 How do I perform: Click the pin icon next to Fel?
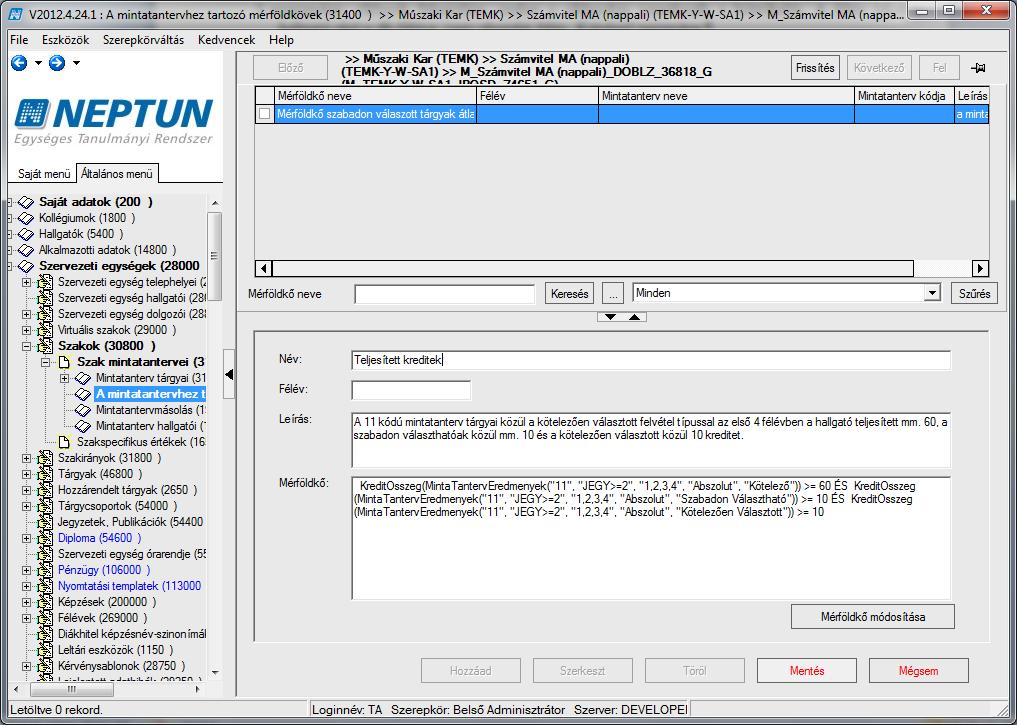[977, 68]
